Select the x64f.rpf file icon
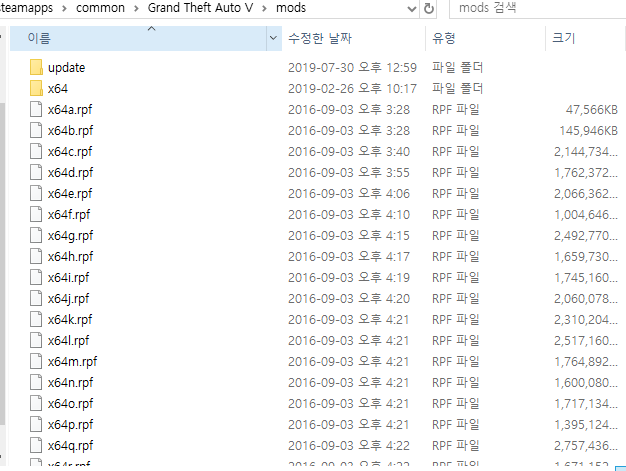Viewport: 626px width, 471px height. pos(36,214)
